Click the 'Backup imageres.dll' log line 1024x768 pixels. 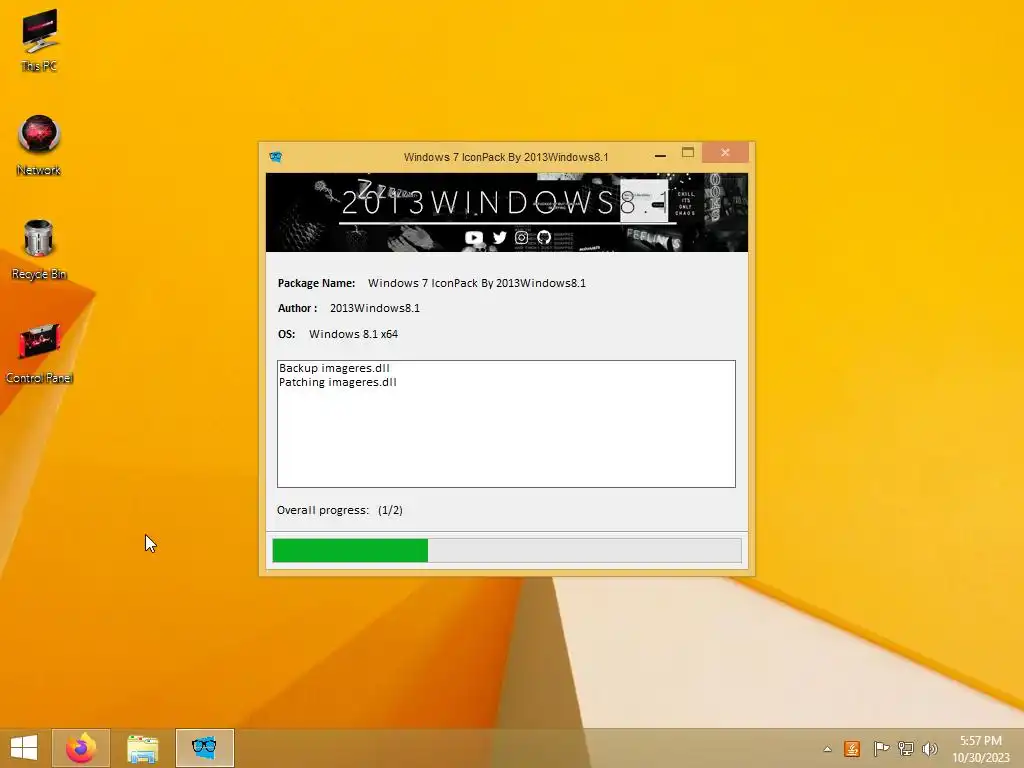[x=334, y=368]
